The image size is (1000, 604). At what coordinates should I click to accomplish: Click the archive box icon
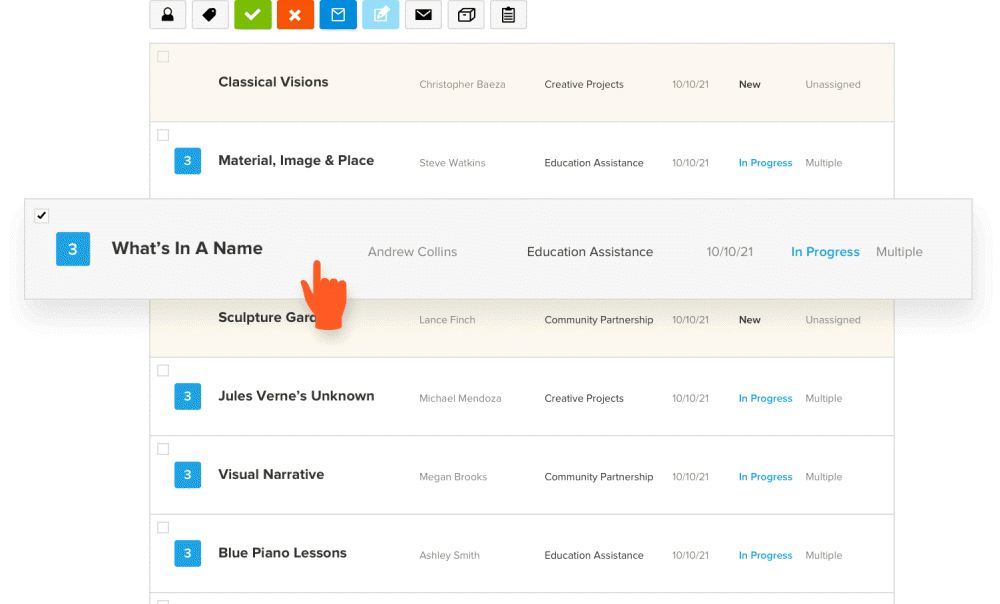466,15
